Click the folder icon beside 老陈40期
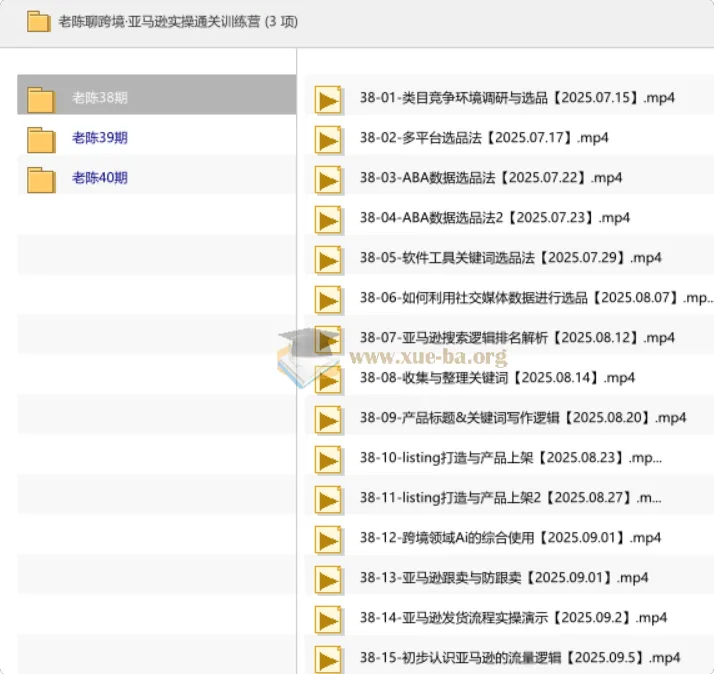The width and height of the screenshot is (714, 674). click(x=41, y=179)
